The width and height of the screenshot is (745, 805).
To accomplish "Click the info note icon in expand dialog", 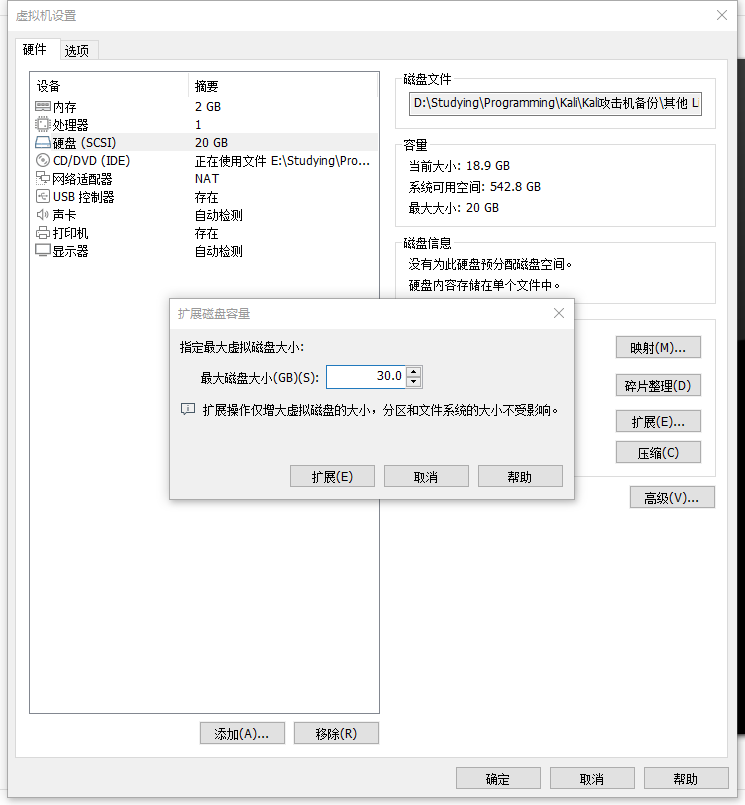I will [x=188, y=410].
